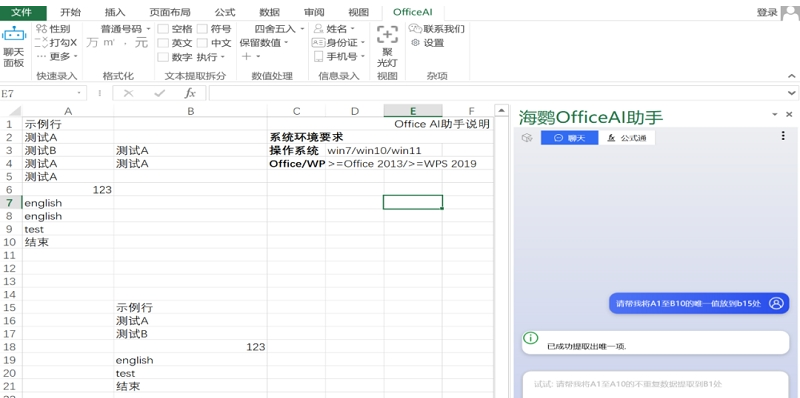Click the 手机号 phone number icon
The width and height of the screenshot is (800, 398).
coord(318,56)
